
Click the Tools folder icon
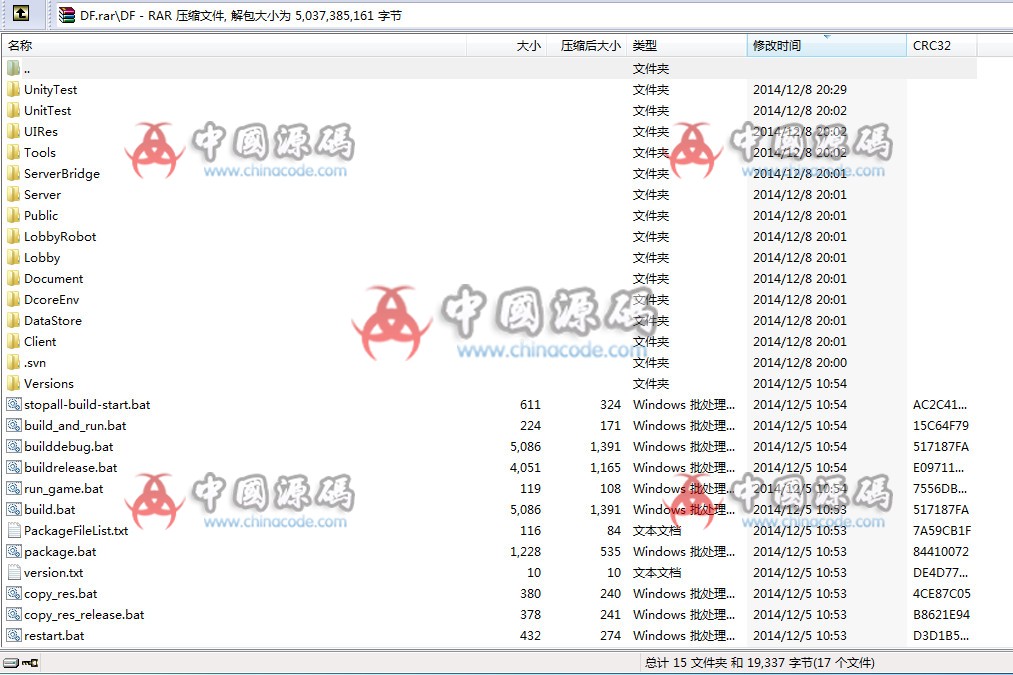(14, 152)
